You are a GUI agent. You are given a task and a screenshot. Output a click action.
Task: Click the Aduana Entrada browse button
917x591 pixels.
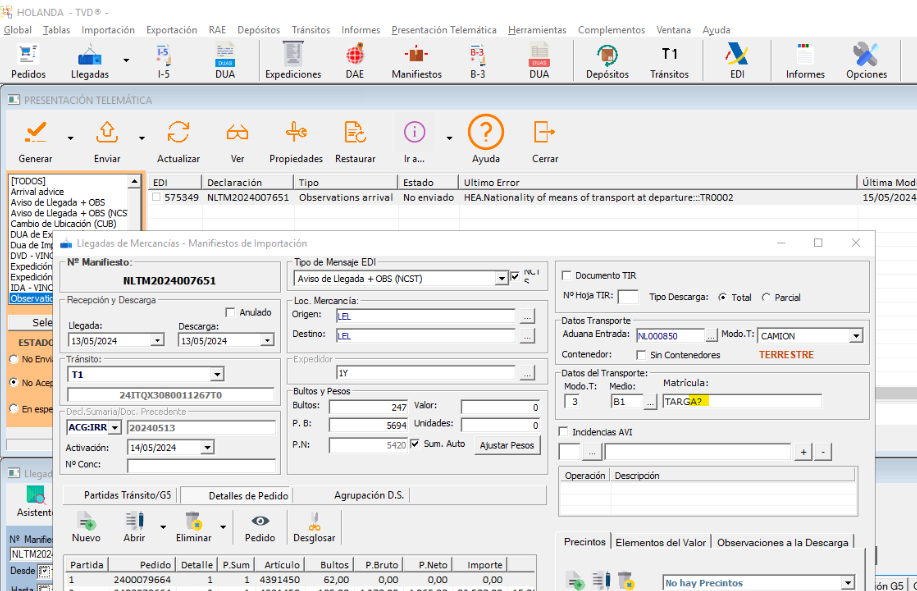712,336
